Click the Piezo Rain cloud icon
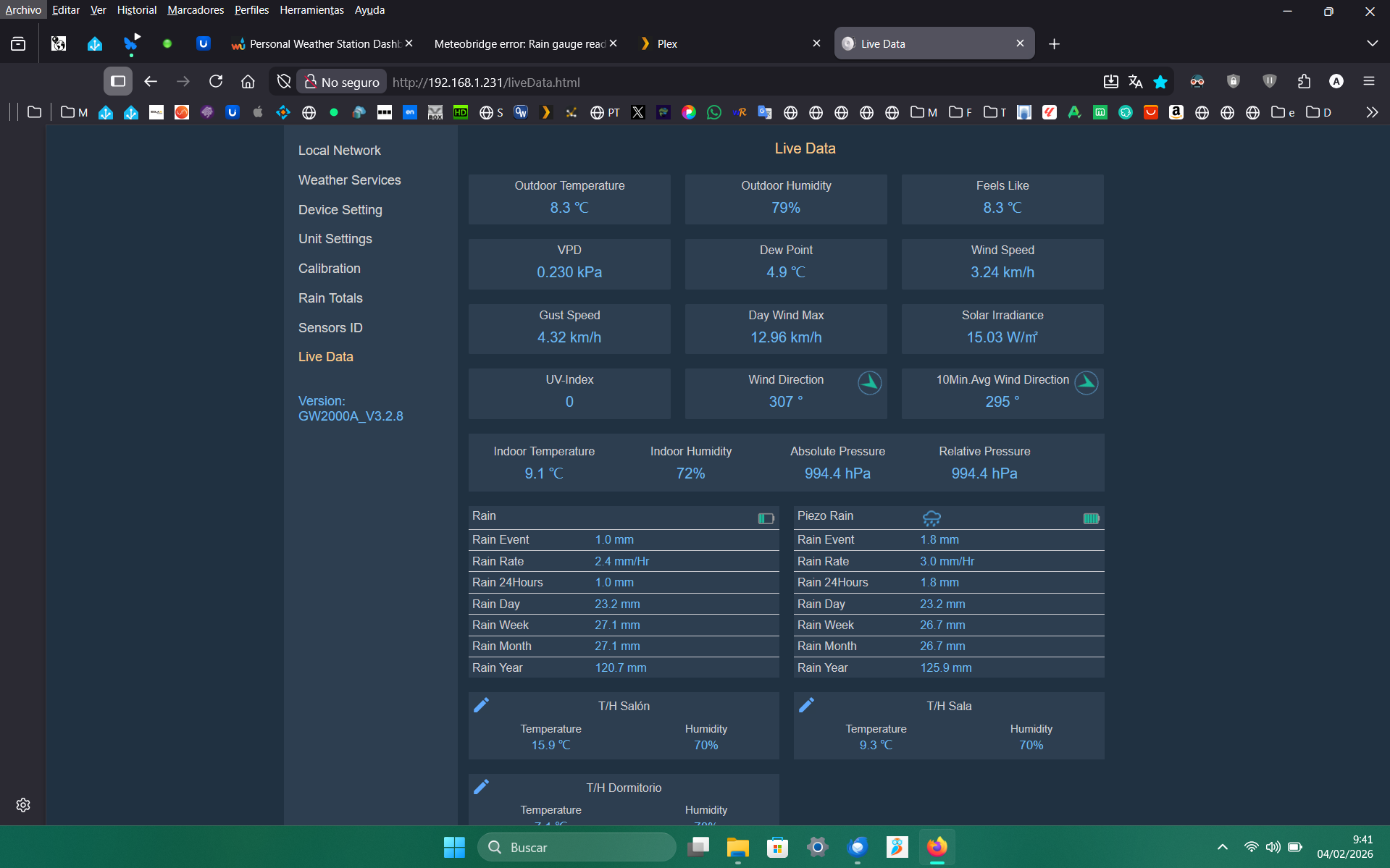The image size is (1390, 868). pos(931,518)
